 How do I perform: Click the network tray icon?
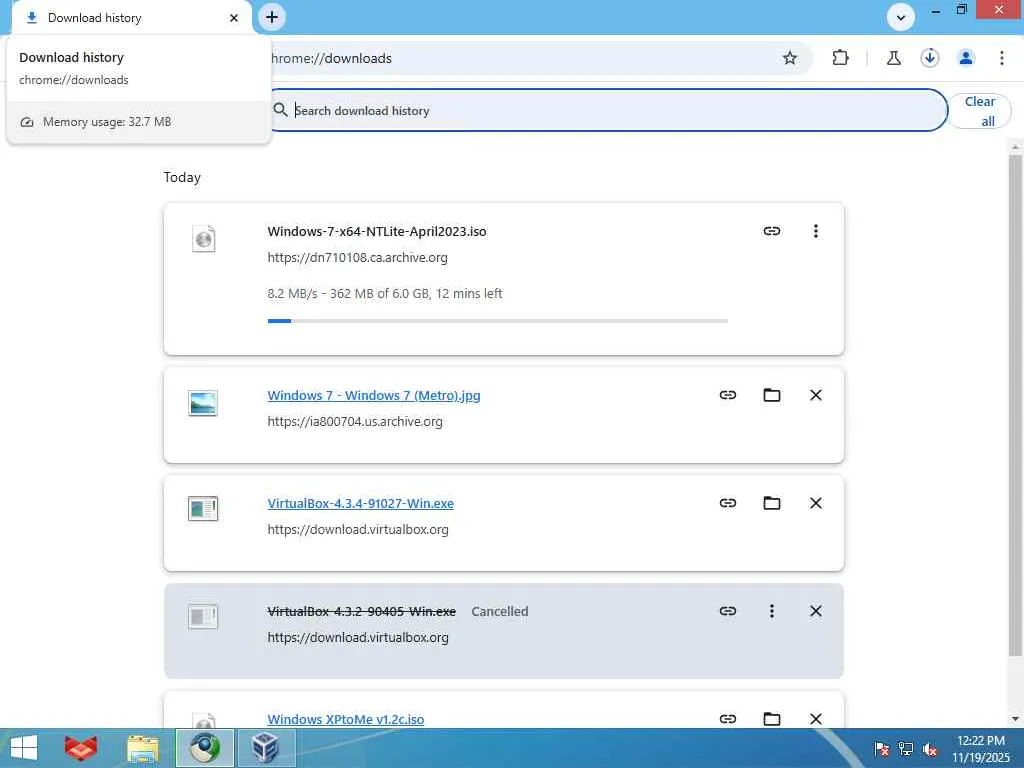(x=906, y=748)
